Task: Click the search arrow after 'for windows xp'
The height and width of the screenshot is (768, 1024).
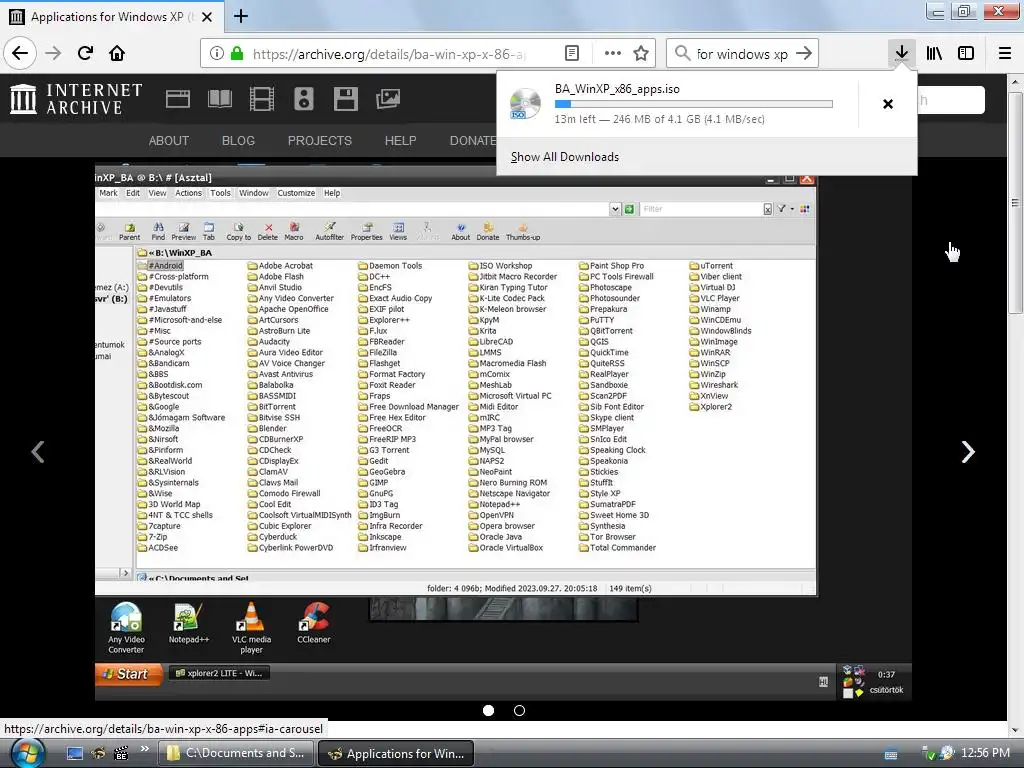Action: tap(804, 54)
